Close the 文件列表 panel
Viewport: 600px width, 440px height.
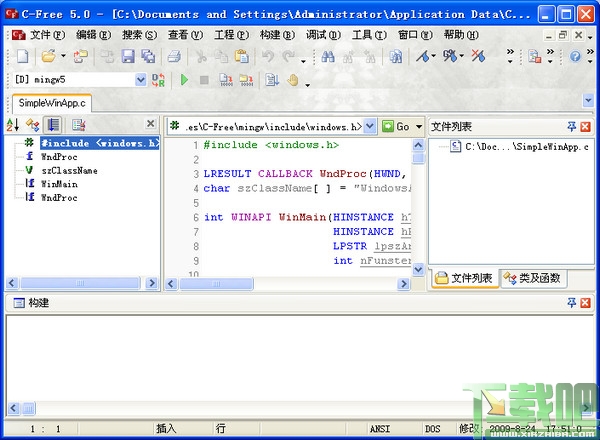pos(585,127)
